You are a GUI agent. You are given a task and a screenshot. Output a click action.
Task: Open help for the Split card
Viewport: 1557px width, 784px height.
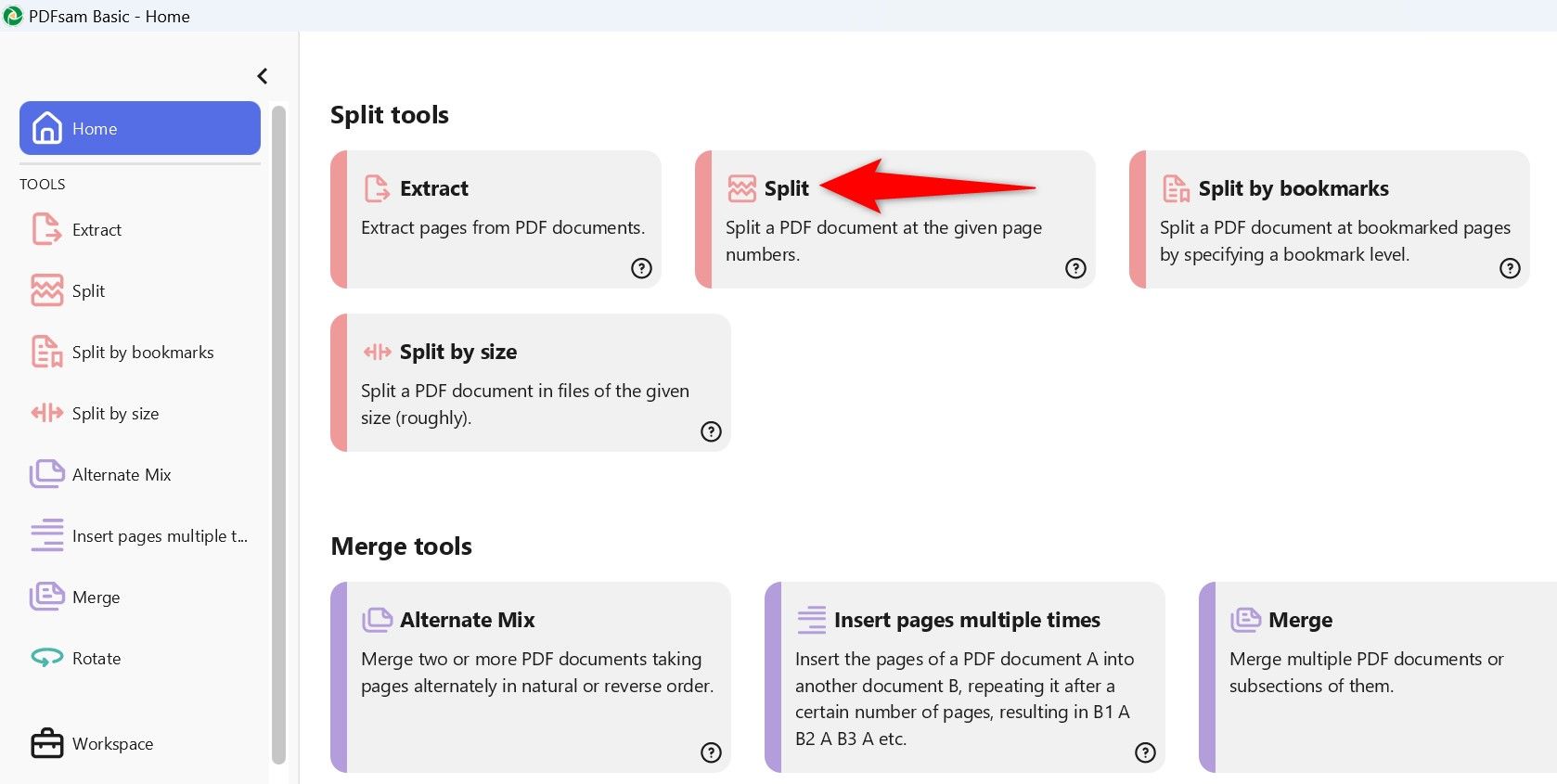(1075, 268)
